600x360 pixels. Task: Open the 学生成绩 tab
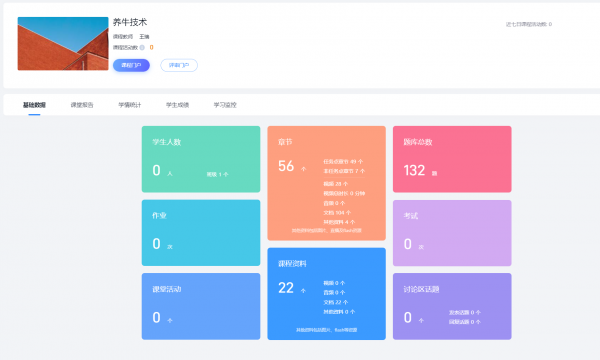tap(177, 105)
